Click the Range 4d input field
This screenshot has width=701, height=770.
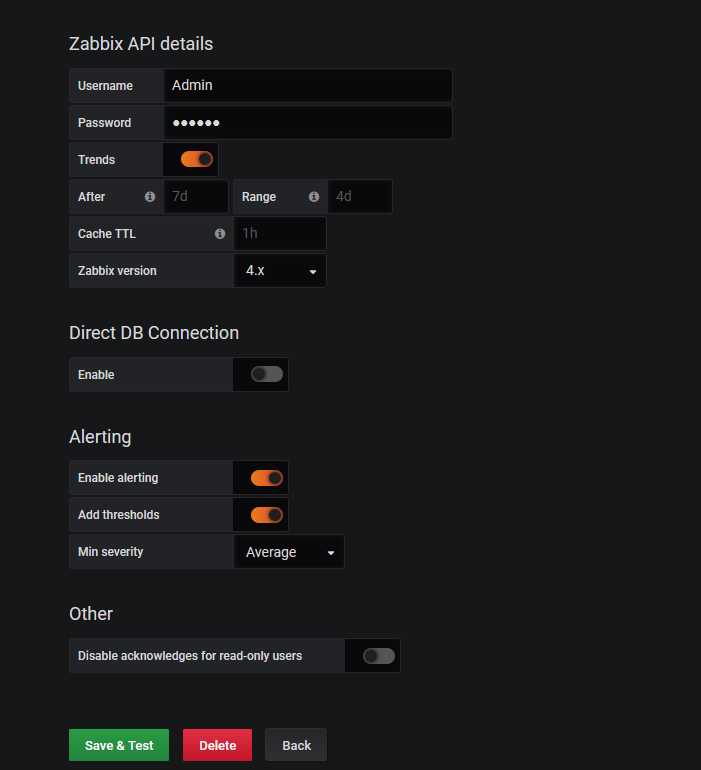tap(360, 196)
